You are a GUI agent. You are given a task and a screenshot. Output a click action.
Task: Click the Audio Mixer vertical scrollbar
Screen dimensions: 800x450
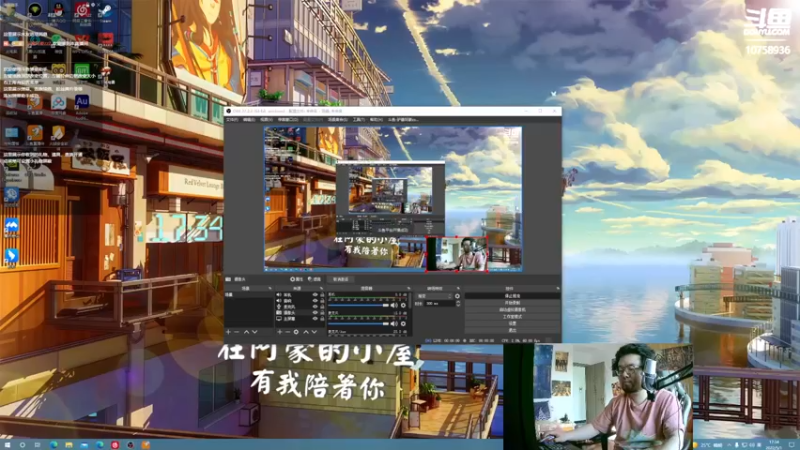[x=410, y=301]
